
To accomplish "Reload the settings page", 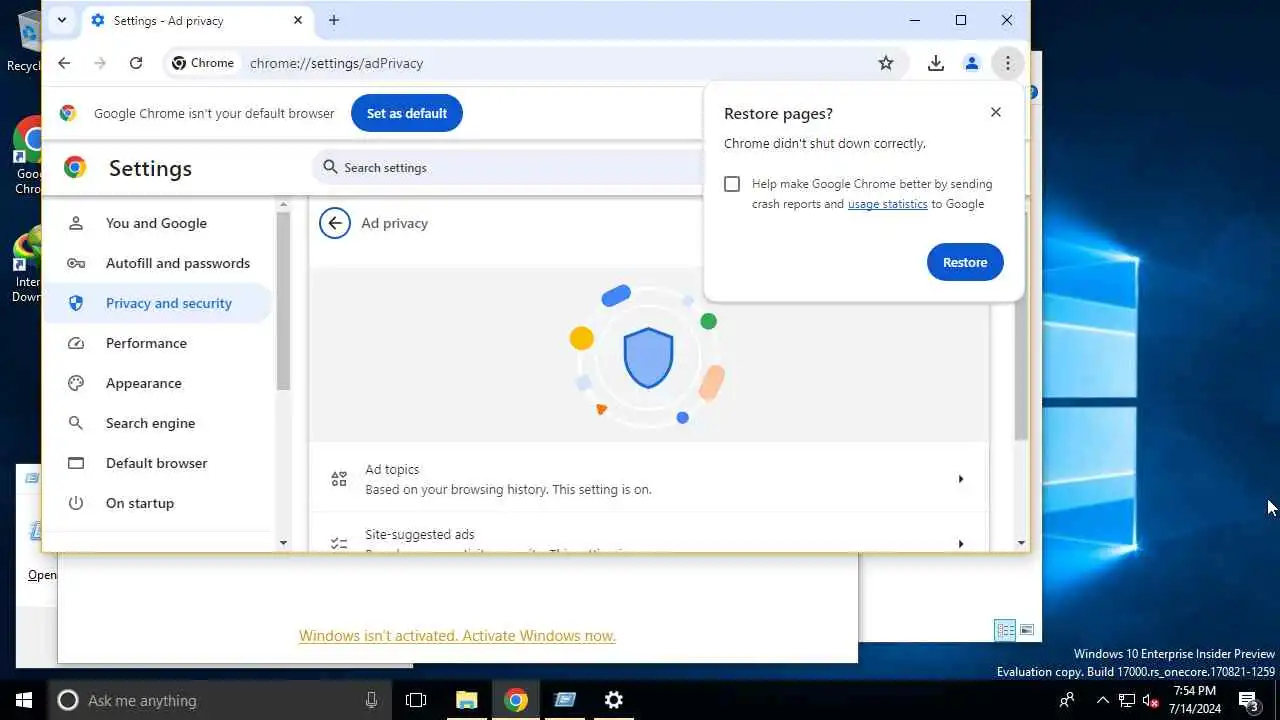I will (x=136, y=63).
